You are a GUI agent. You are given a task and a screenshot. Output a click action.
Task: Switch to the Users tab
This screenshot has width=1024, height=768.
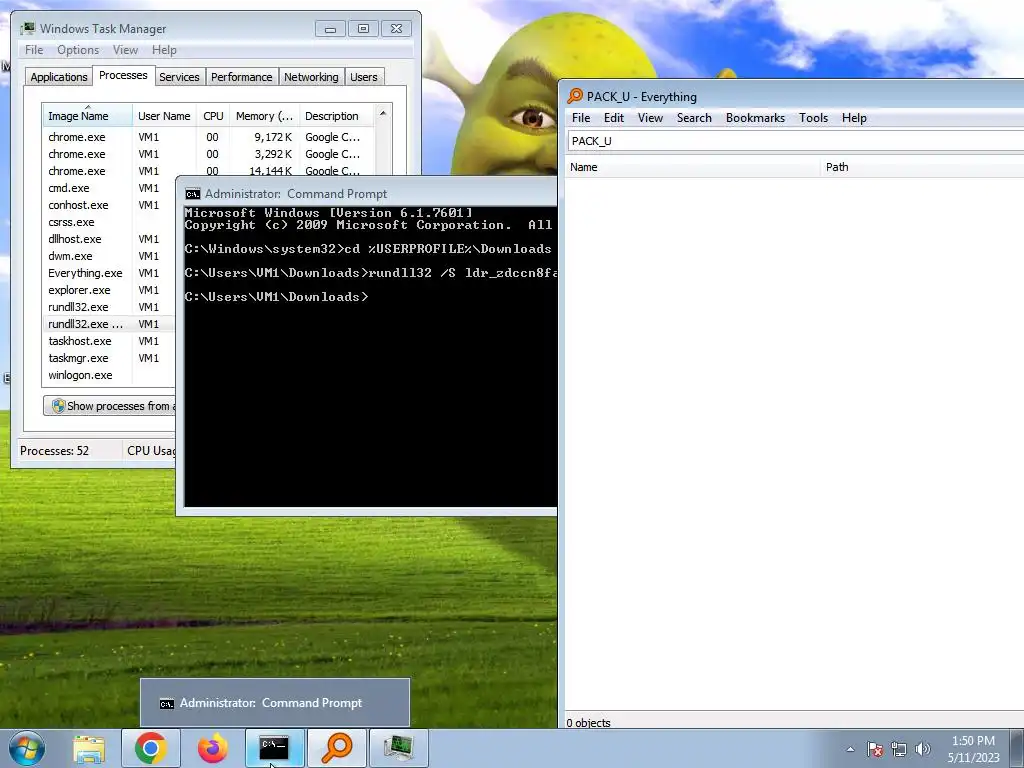(x=363, y=77)
